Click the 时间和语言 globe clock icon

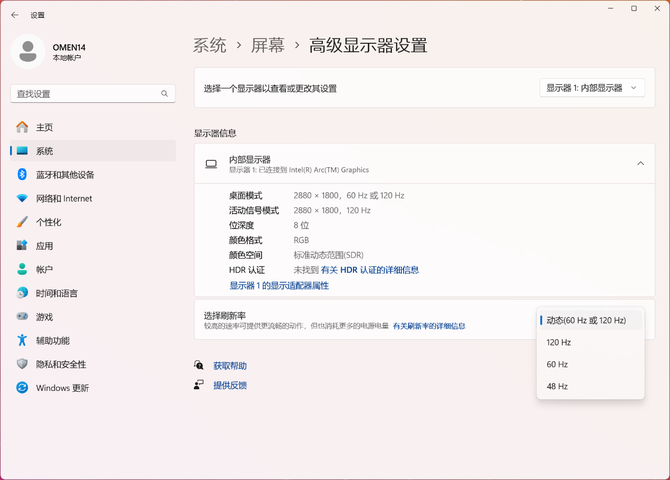[x=22, y=293]
